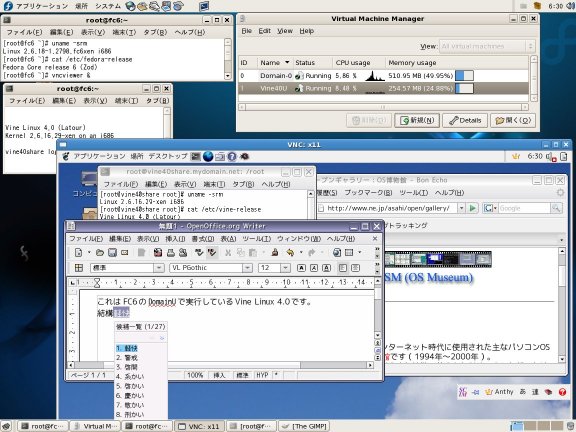Click the Anthy input method indicator
The width and height of the screenshot is (576, 432).
point(500,392)
